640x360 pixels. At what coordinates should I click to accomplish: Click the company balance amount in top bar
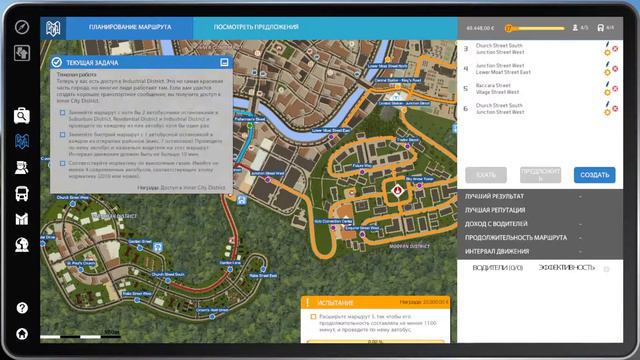[x=480, y=28]
